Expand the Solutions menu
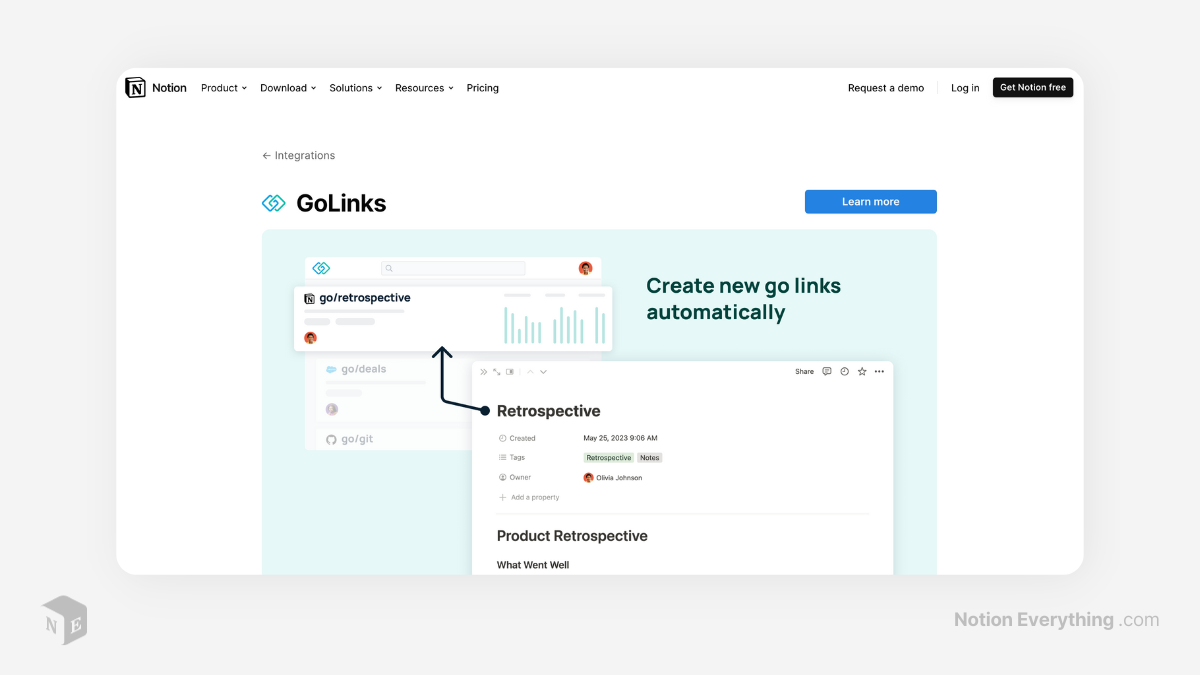This screenshot has width=1200, height=675. pyautogui.click(x=353, y=87)
